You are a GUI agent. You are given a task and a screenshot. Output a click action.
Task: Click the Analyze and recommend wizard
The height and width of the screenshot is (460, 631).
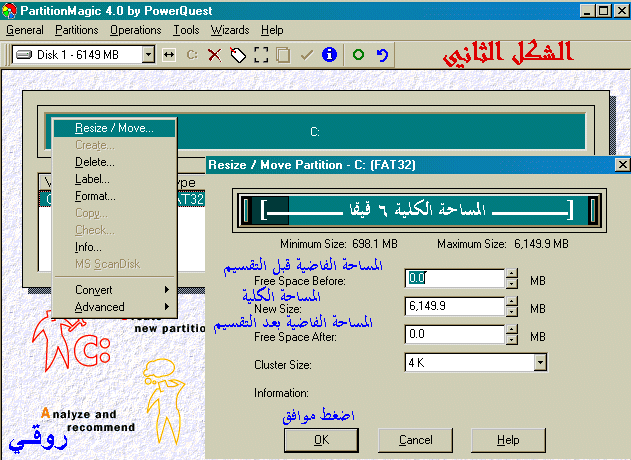(89, 420)
